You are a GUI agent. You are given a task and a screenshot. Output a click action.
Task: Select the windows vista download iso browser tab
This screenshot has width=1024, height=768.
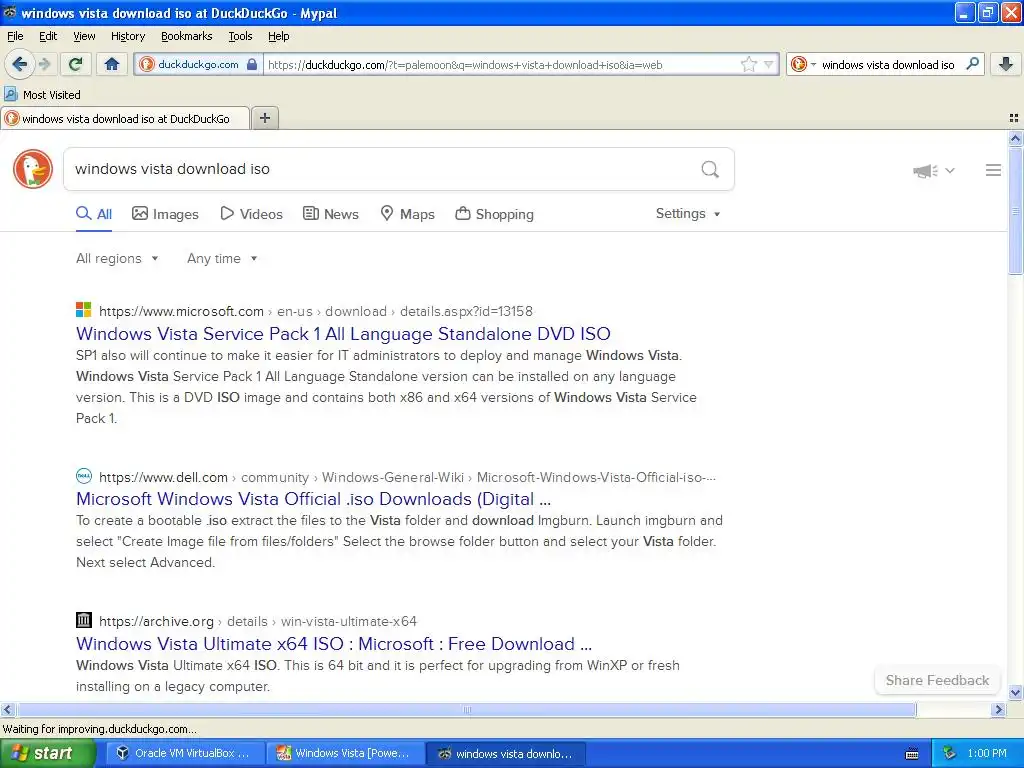pos(125,118)
